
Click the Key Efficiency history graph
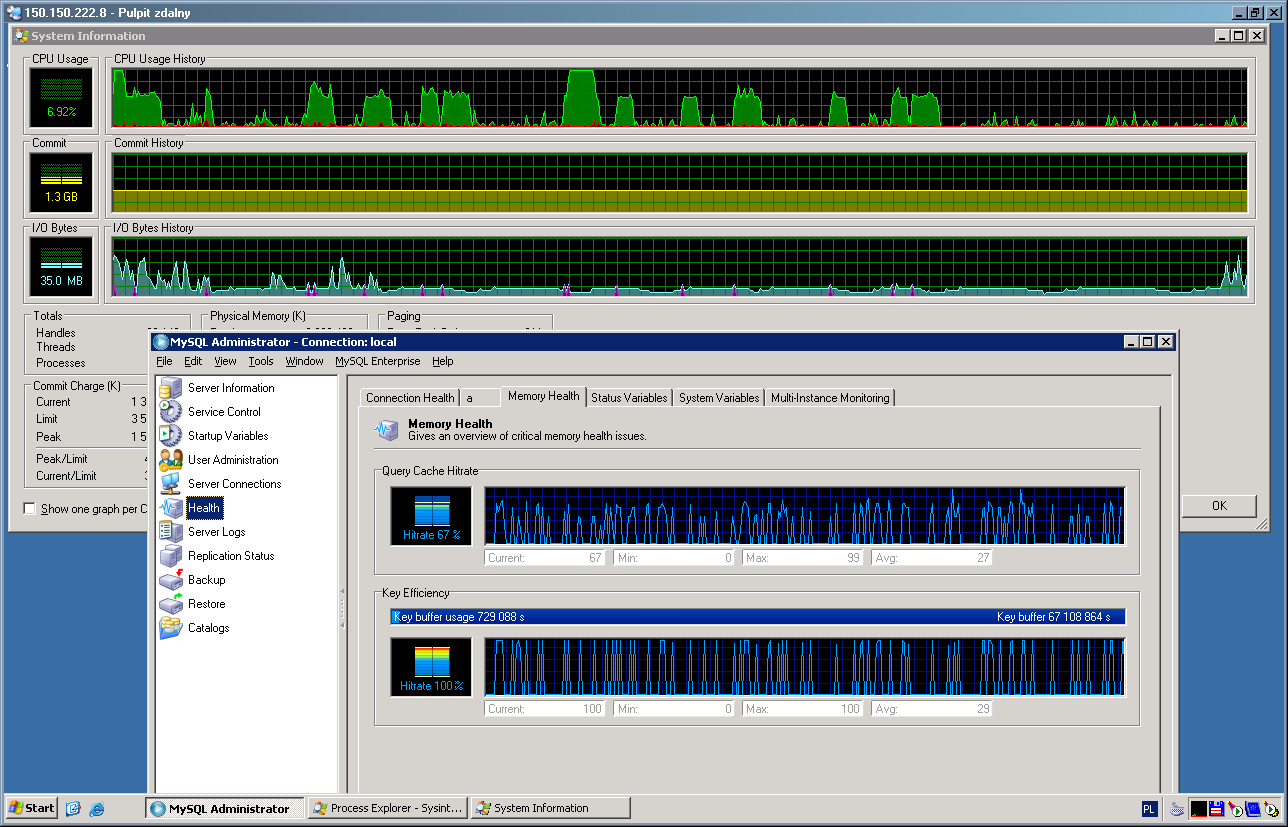point(805,667)
